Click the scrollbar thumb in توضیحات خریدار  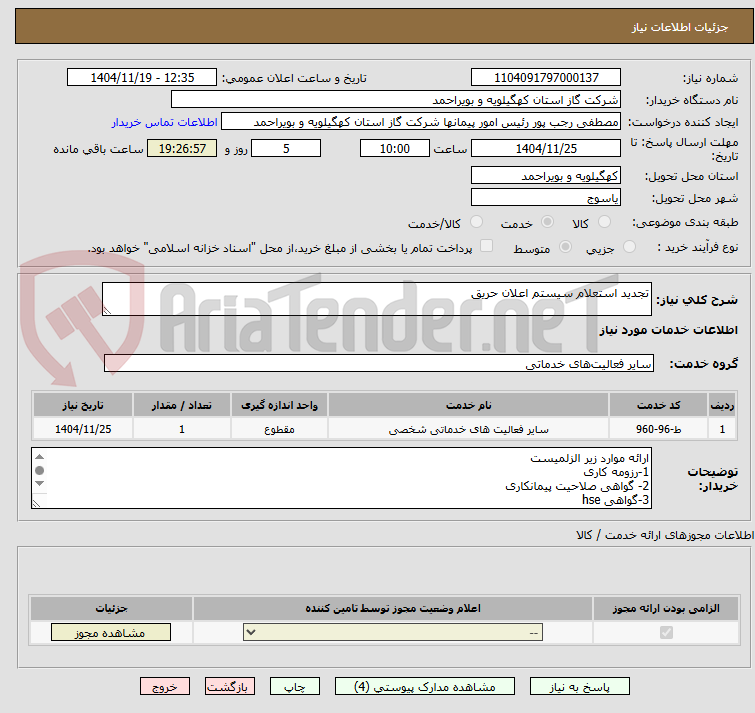pos(39,470)
